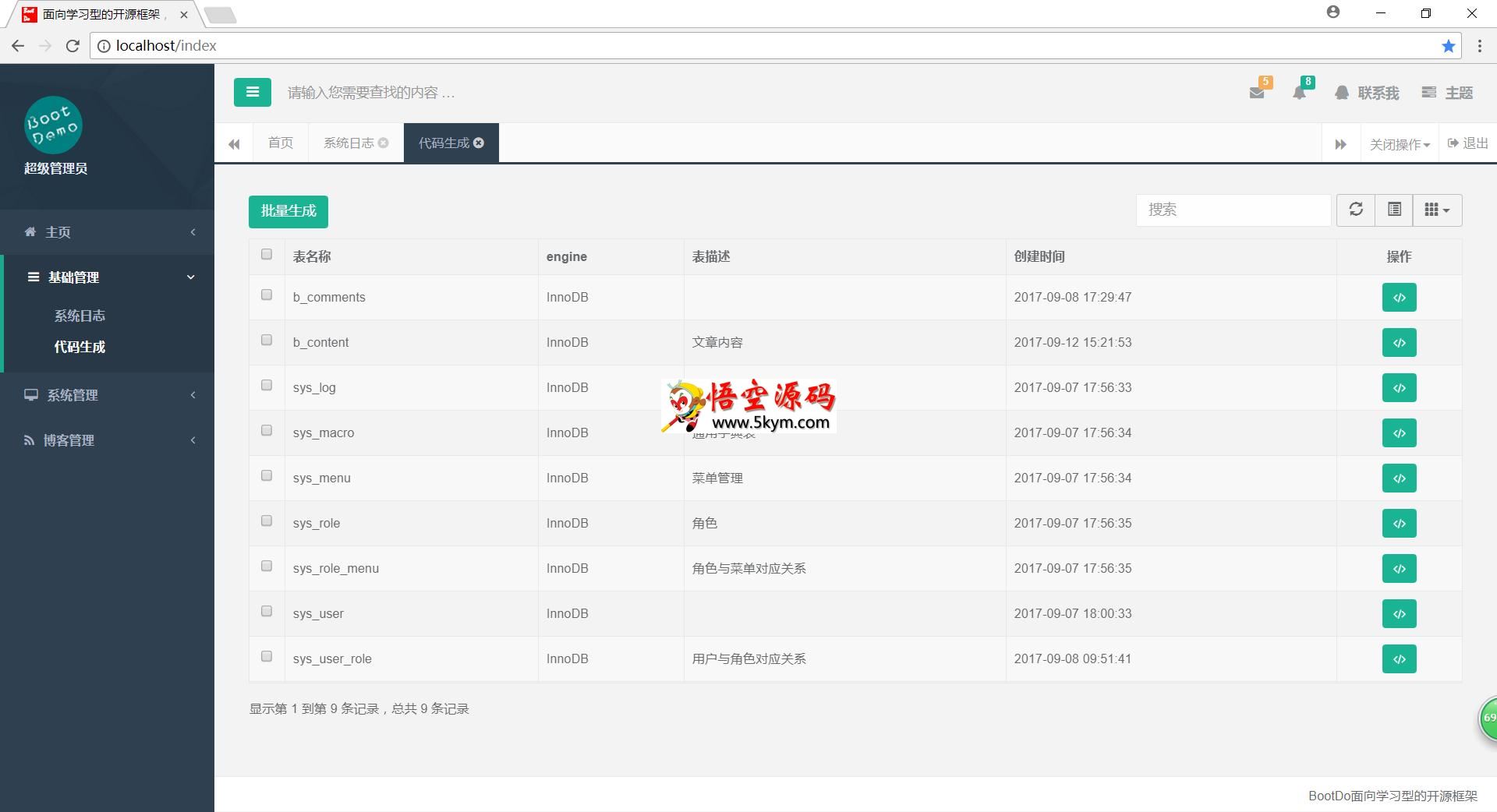The height and width of the screenshot is (812, 1497).
Task: Check the sys_user_role row checkbox
Action: [267, 656]
